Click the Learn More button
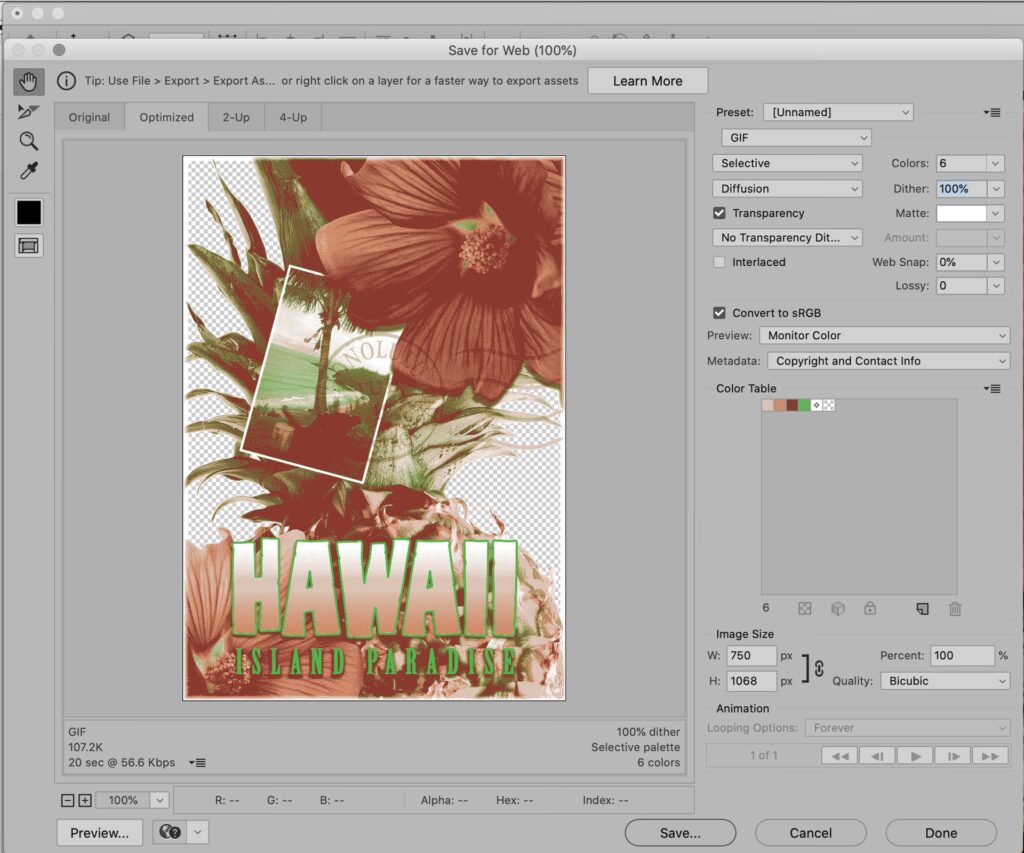 tap(647, 81)
